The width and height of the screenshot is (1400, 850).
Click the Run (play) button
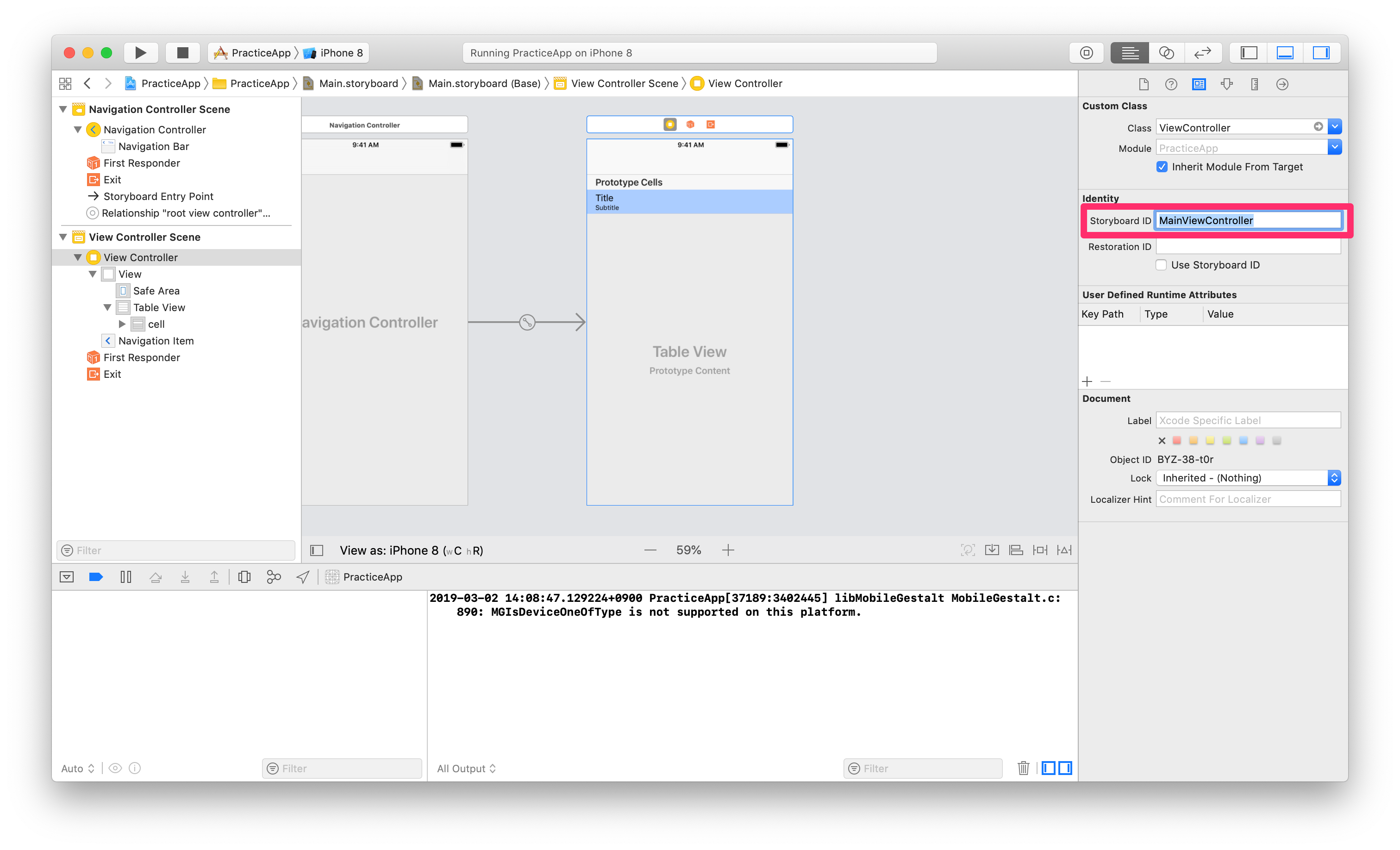[140, 53]
